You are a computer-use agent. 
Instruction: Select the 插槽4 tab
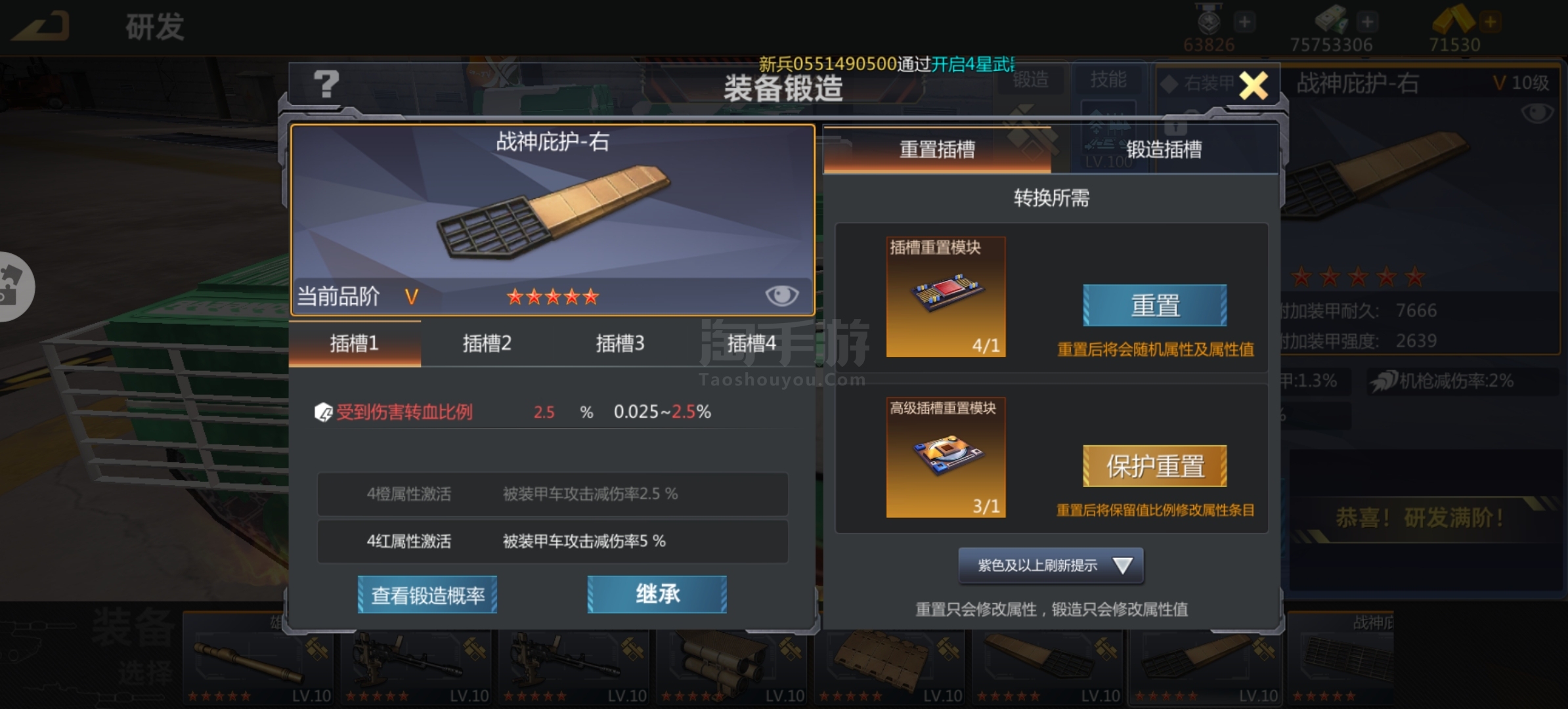752,343
